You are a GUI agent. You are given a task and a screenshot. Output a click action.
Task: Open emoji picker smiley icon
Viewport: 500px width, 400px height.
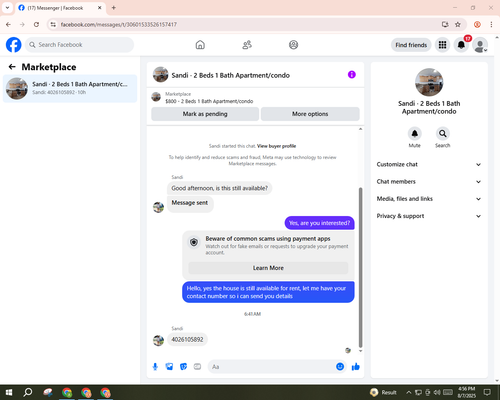340,367
